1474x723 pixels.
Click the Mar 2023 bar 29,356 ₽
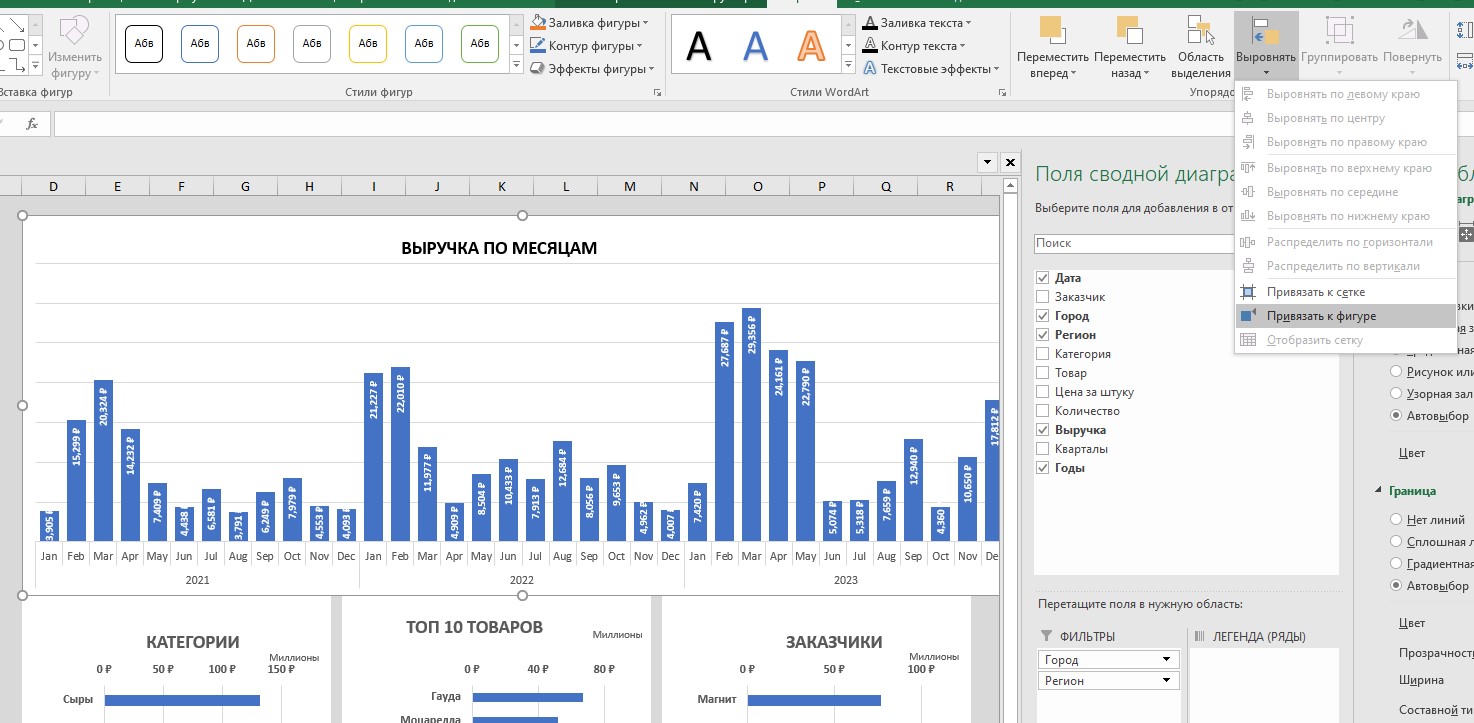752,425
